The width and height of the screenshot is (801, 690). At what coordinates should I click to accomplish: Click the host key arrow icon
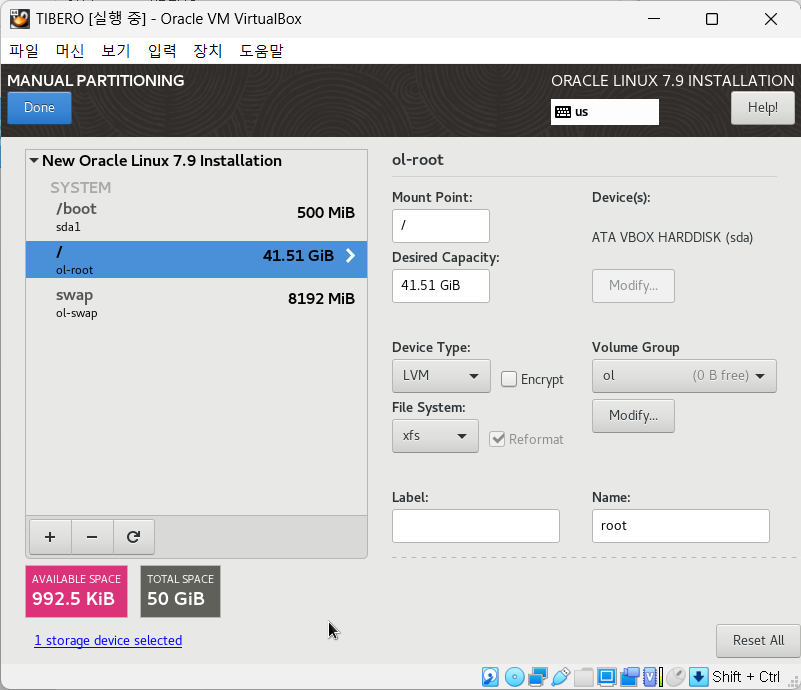point(698,677)
